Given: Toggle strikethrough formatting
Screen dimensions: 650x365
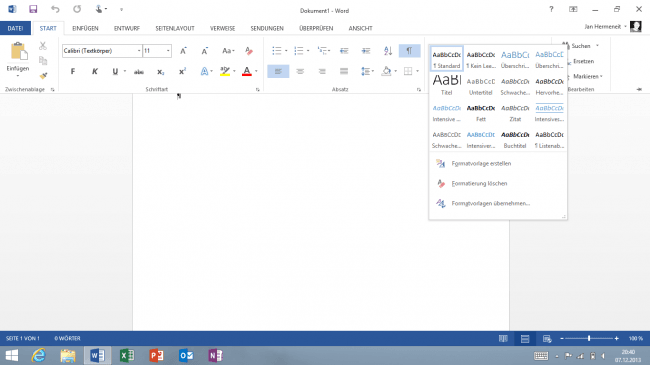Looking at the screenshot, I should coord(139,72).
